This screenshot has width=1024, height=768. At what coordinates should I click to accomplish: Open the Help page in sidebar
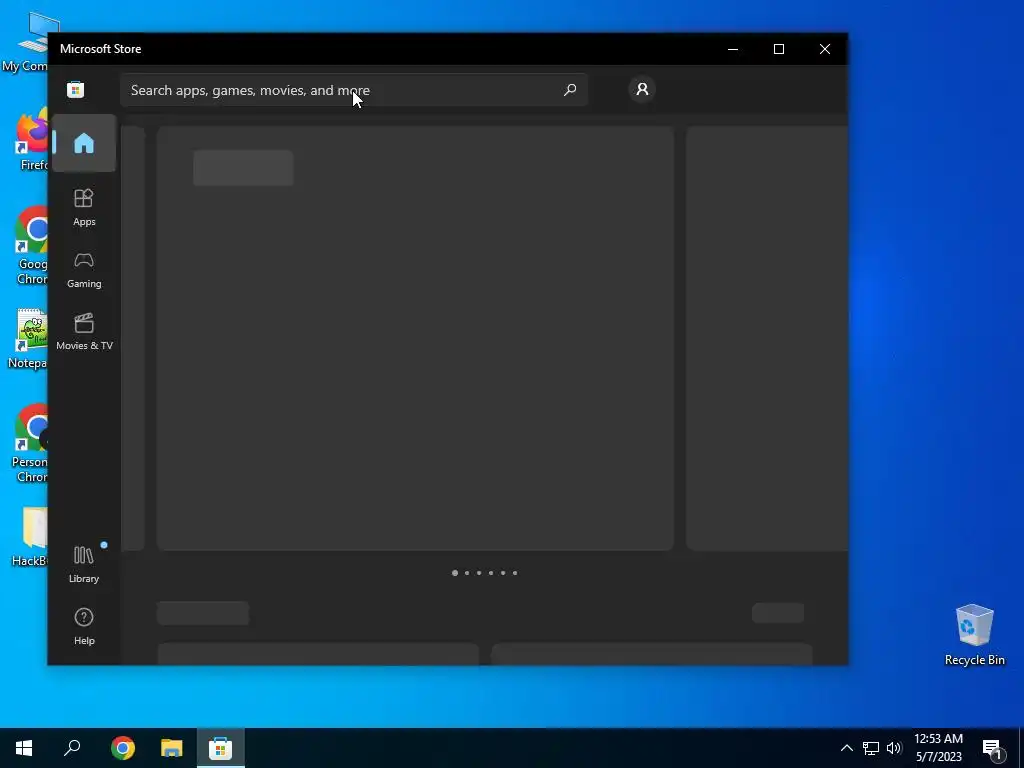pos(84,626)
